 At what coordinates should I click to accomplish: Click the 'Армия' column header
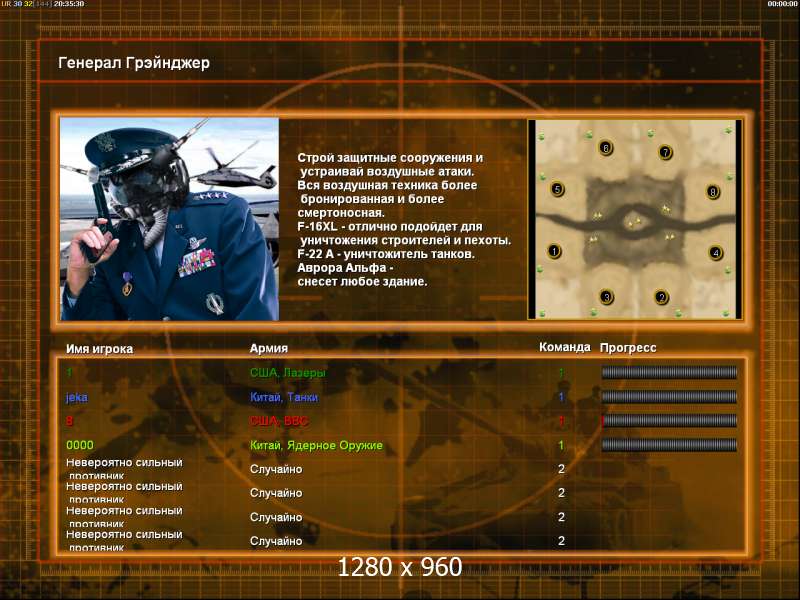[x=269, y=348]
